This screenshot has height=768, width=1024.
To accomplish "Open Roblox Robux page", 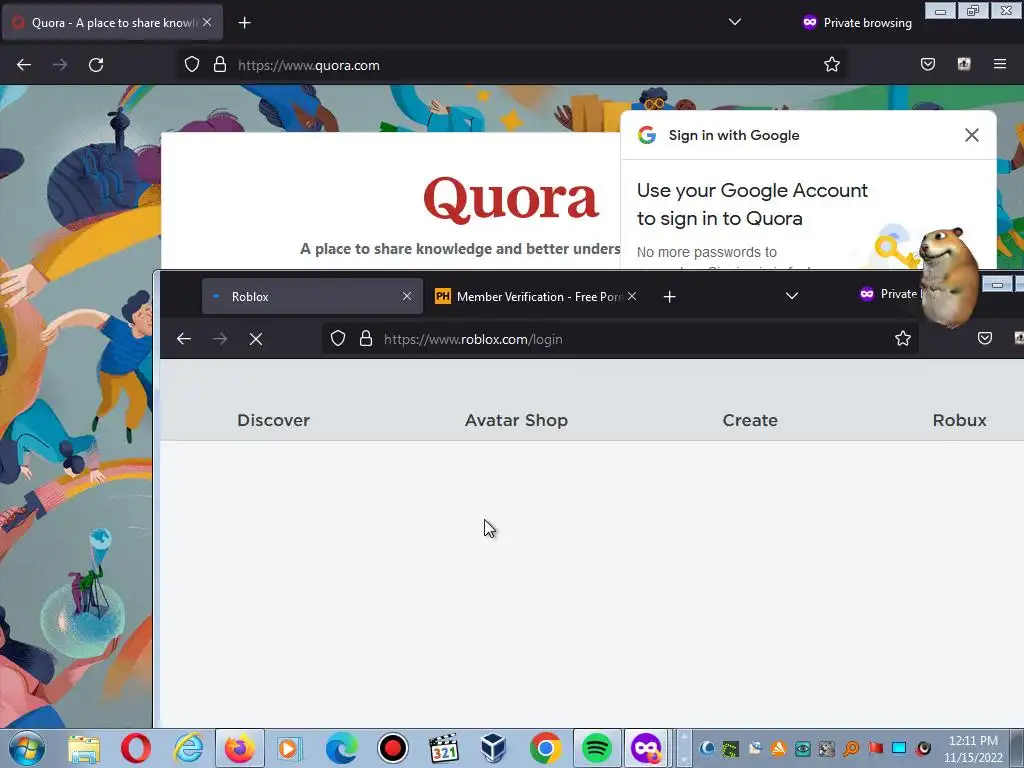I will [x=959, y=420].
